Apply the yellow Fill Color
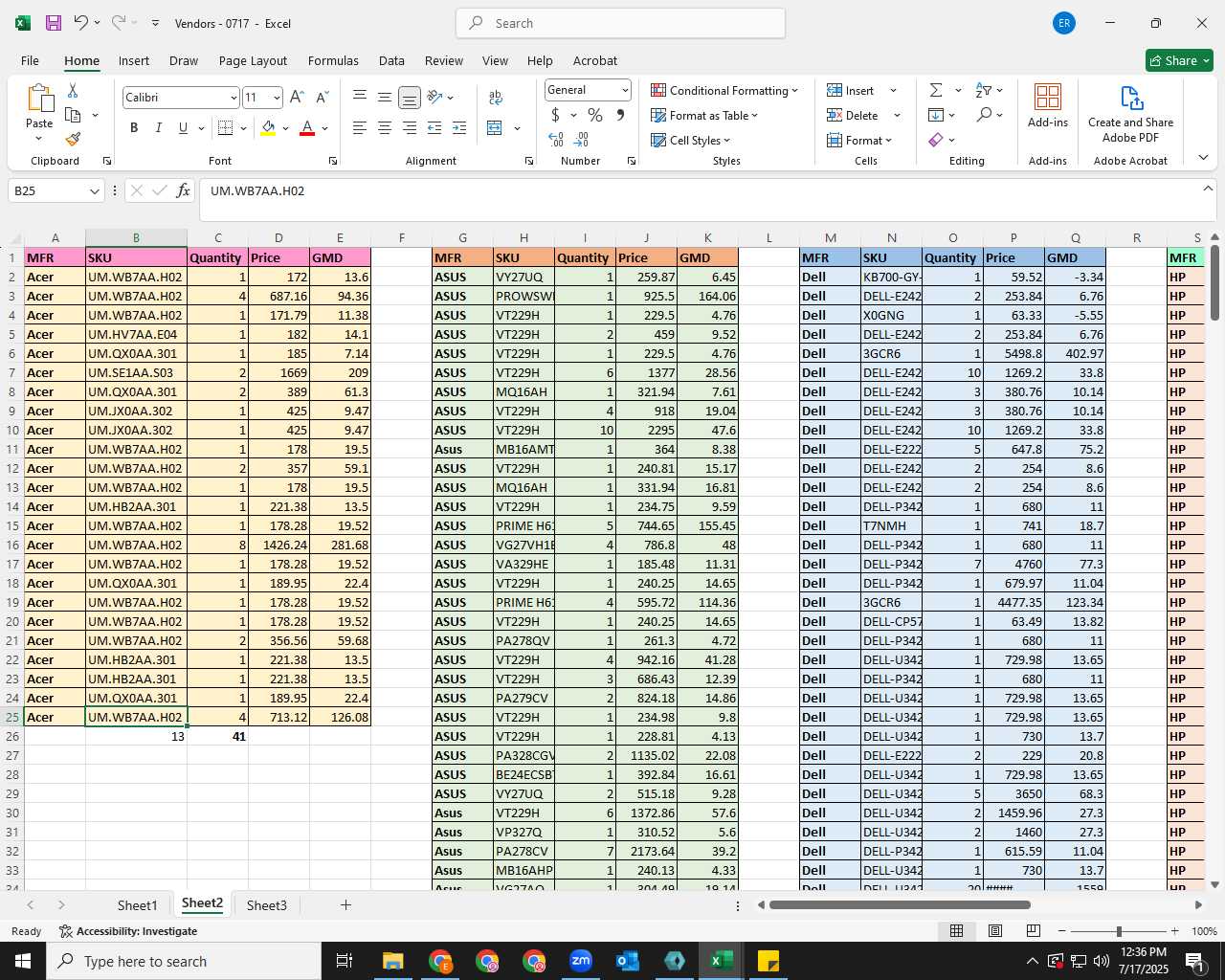Viewport: 1225px width, 980px height. click(268, 128)
